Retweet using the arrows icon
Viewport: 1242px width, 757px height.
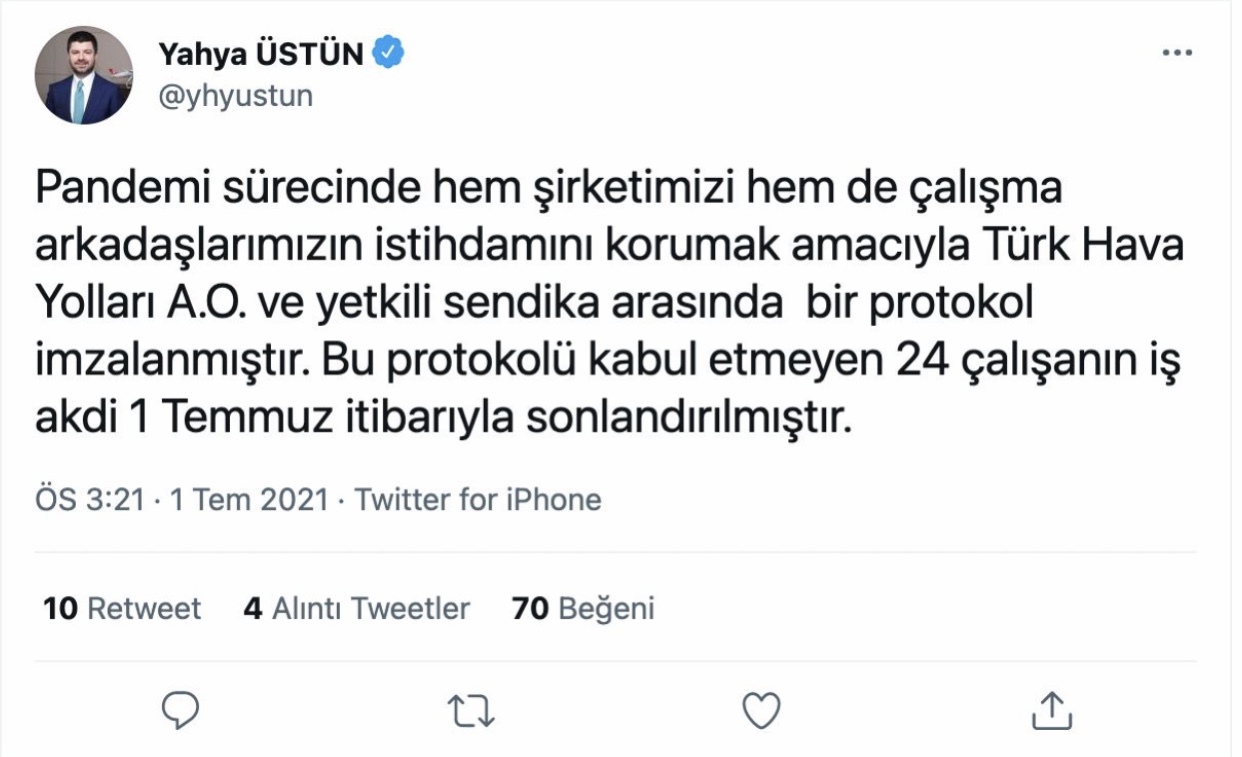473,711
